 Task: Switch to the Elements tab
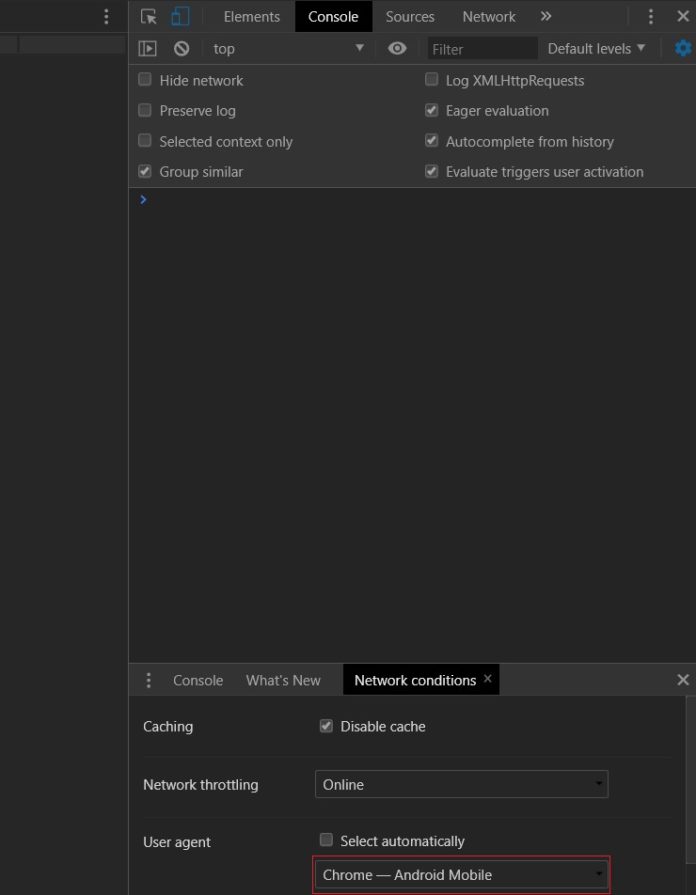251,17
